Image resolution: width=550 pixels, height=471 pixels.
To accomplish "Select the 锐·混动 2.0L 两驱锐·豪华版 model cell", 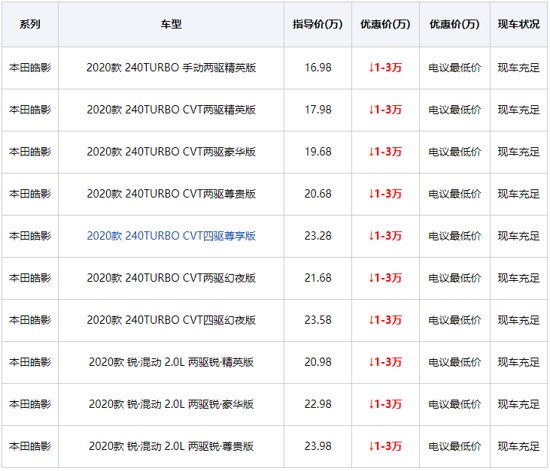I will pos(171,404).
